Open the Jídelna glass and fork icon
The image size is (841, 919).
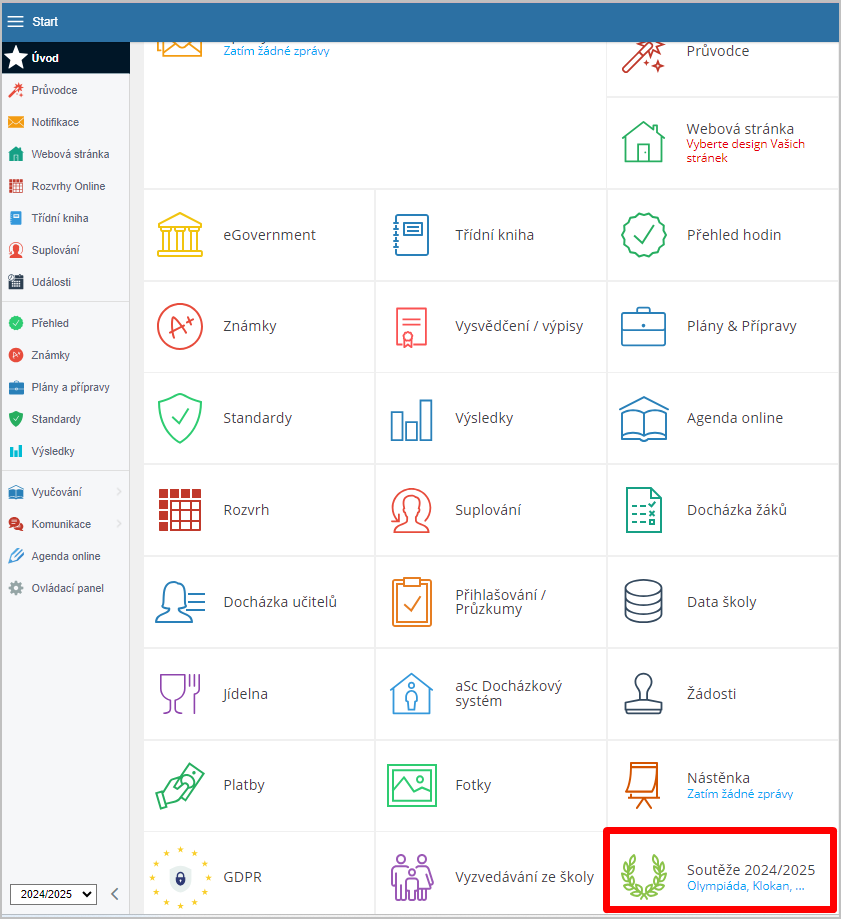pos(180,694)
